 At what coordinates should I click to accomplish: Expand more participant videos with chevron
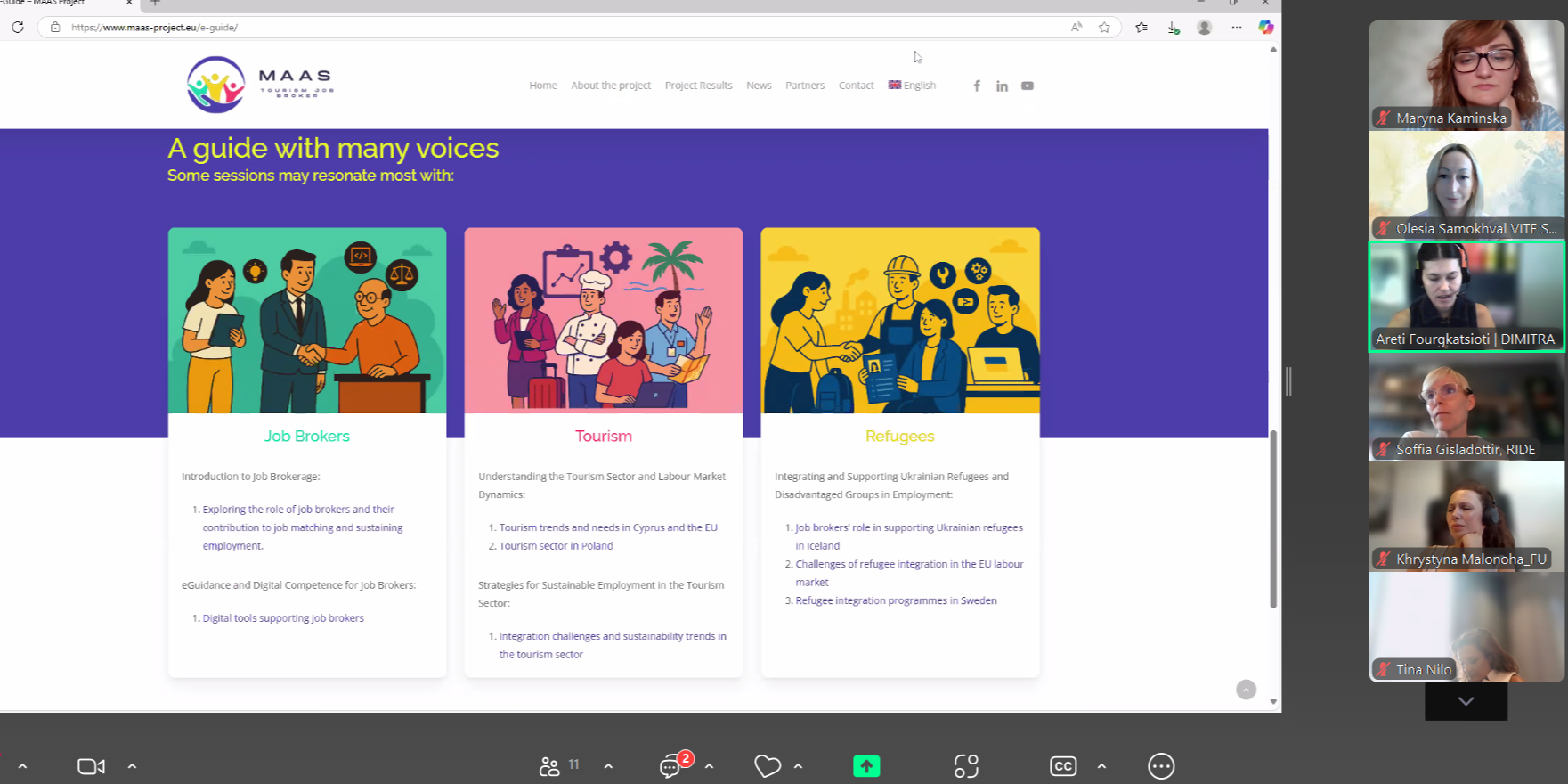1466,701
